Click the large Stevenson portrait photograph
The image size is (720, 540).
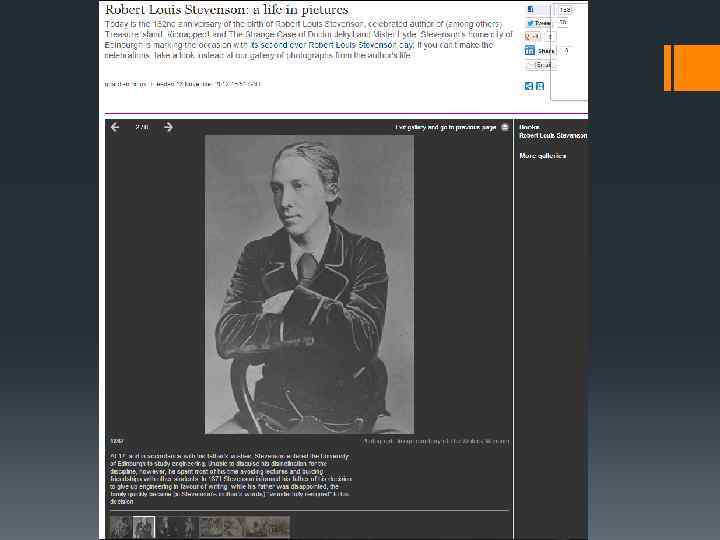309,284
